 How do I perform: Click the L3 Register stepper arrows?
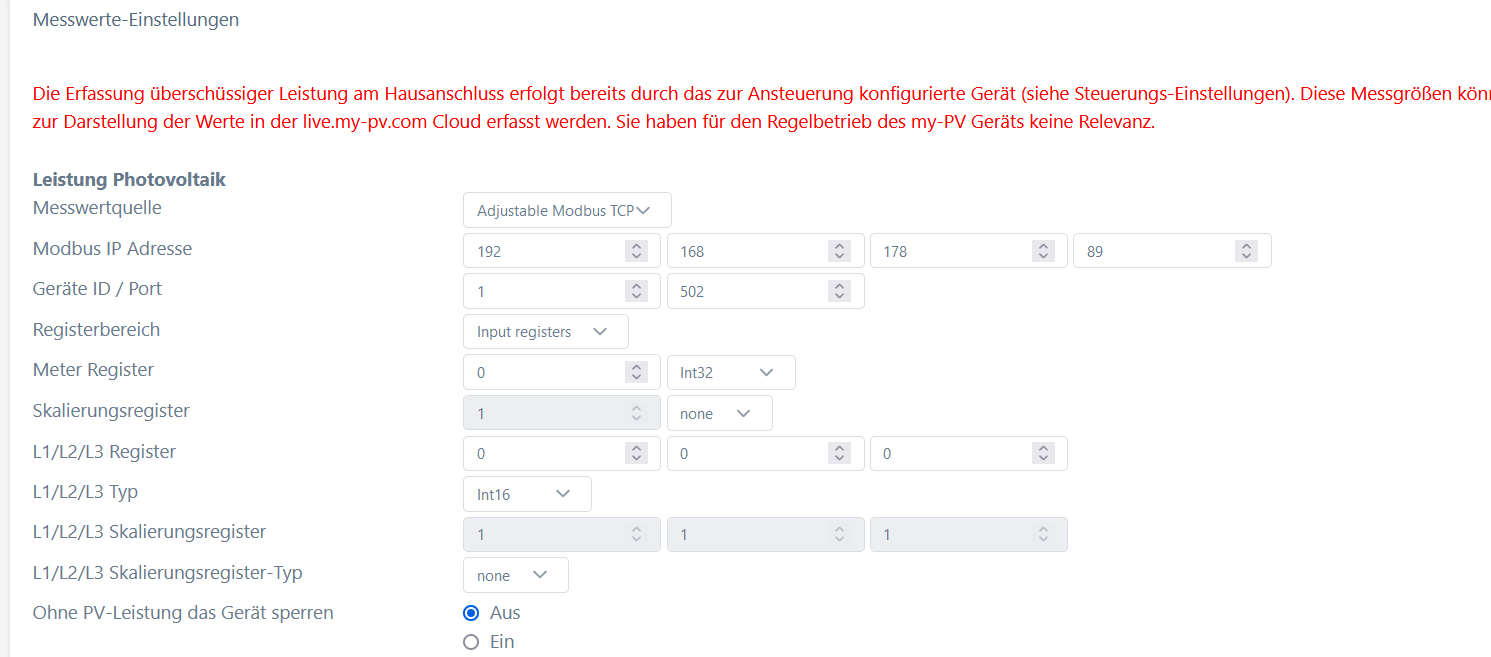(x=1043, y=453)
